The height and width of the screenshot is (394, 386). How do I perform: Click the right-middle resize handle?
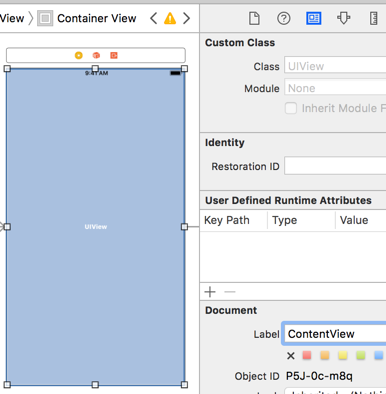184,227
